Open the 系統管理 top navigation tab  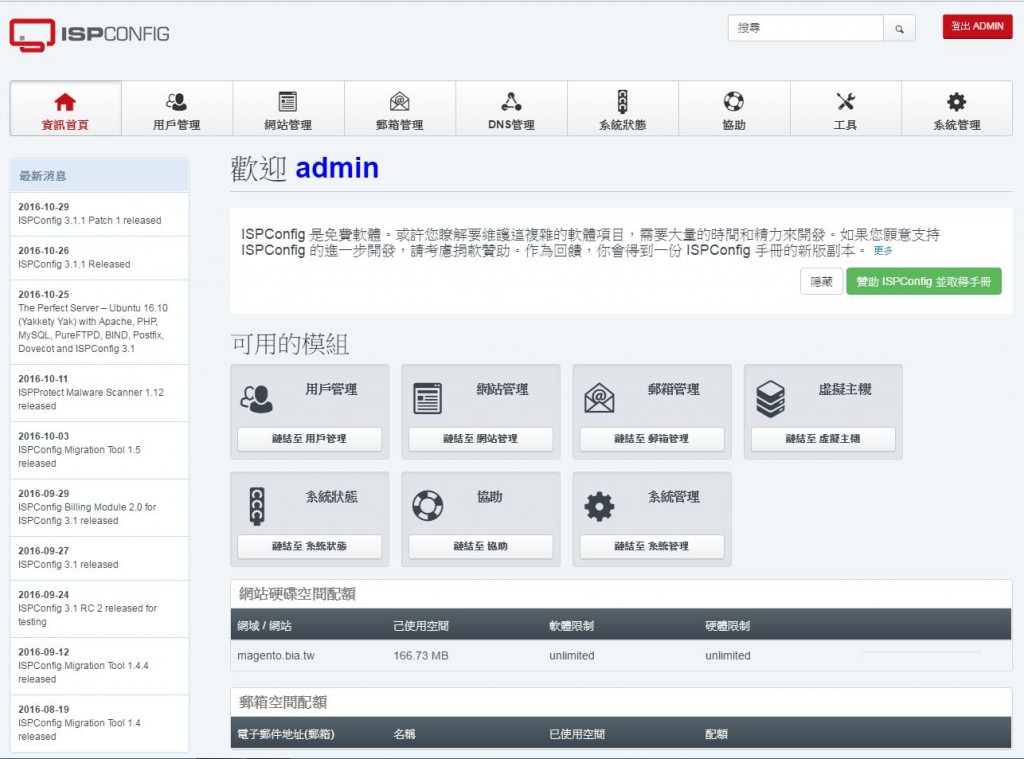(x=957, y=109)
